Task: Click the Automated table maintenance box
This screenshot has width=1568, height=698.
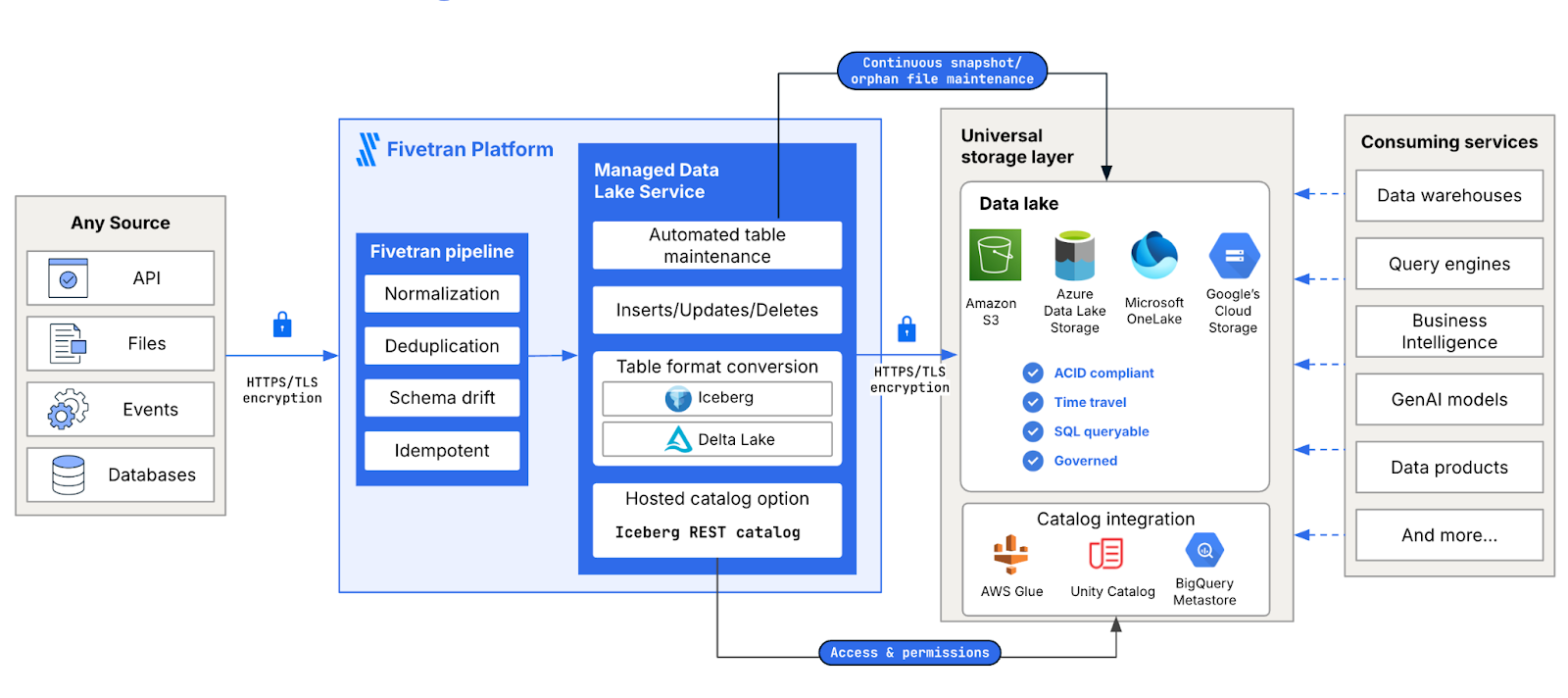Action: coord(717,245)
